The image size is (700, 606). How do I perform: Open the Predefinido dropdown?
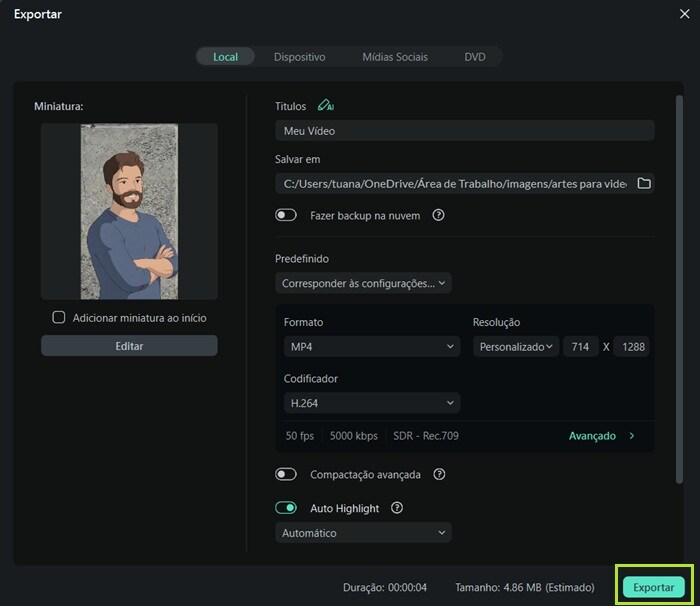[x=363, y=283]
